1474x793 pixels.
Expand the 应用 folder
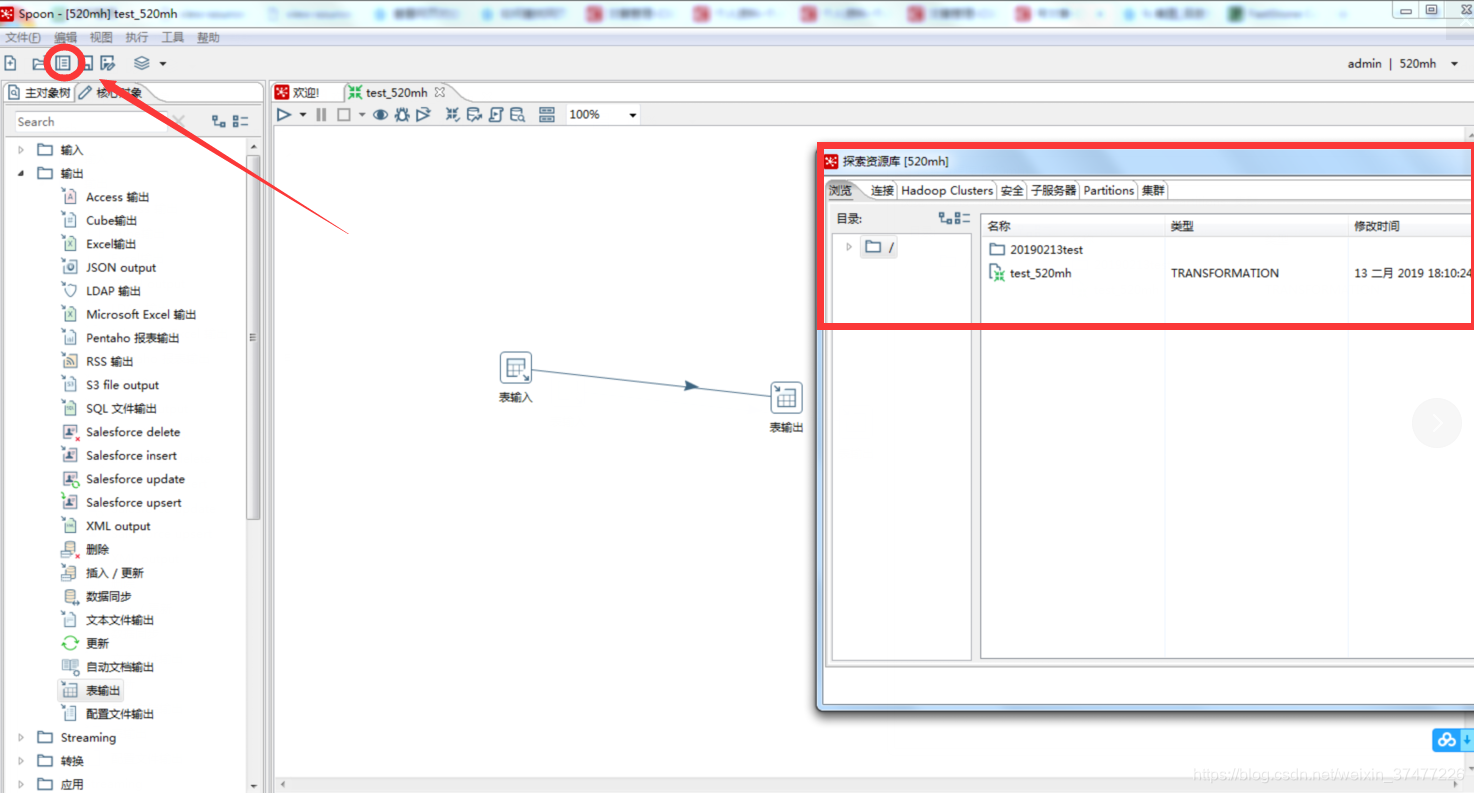point(21,785)
